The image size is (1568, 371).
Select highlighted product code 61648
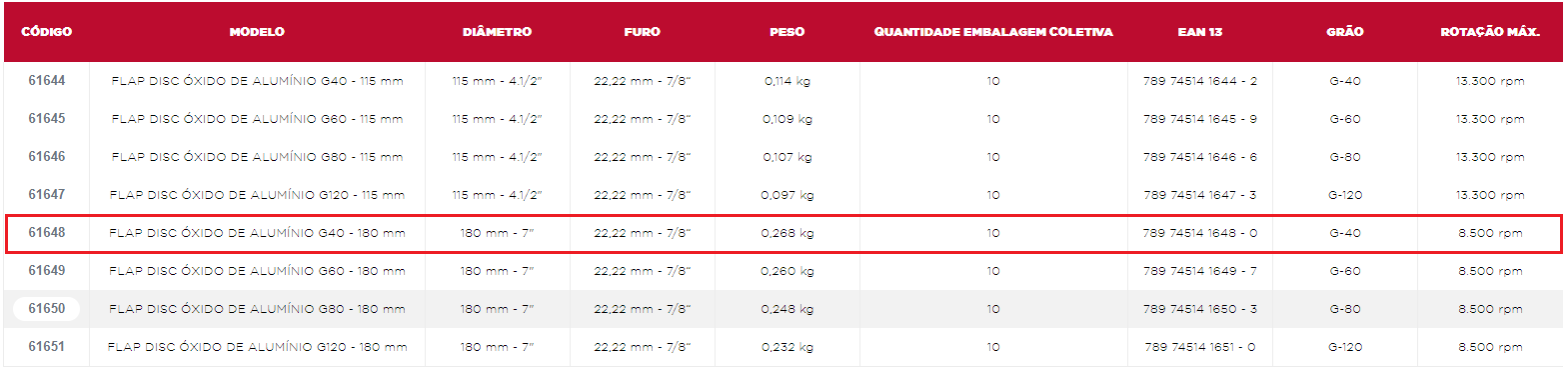pyautogui.click(x=46, y=233)
